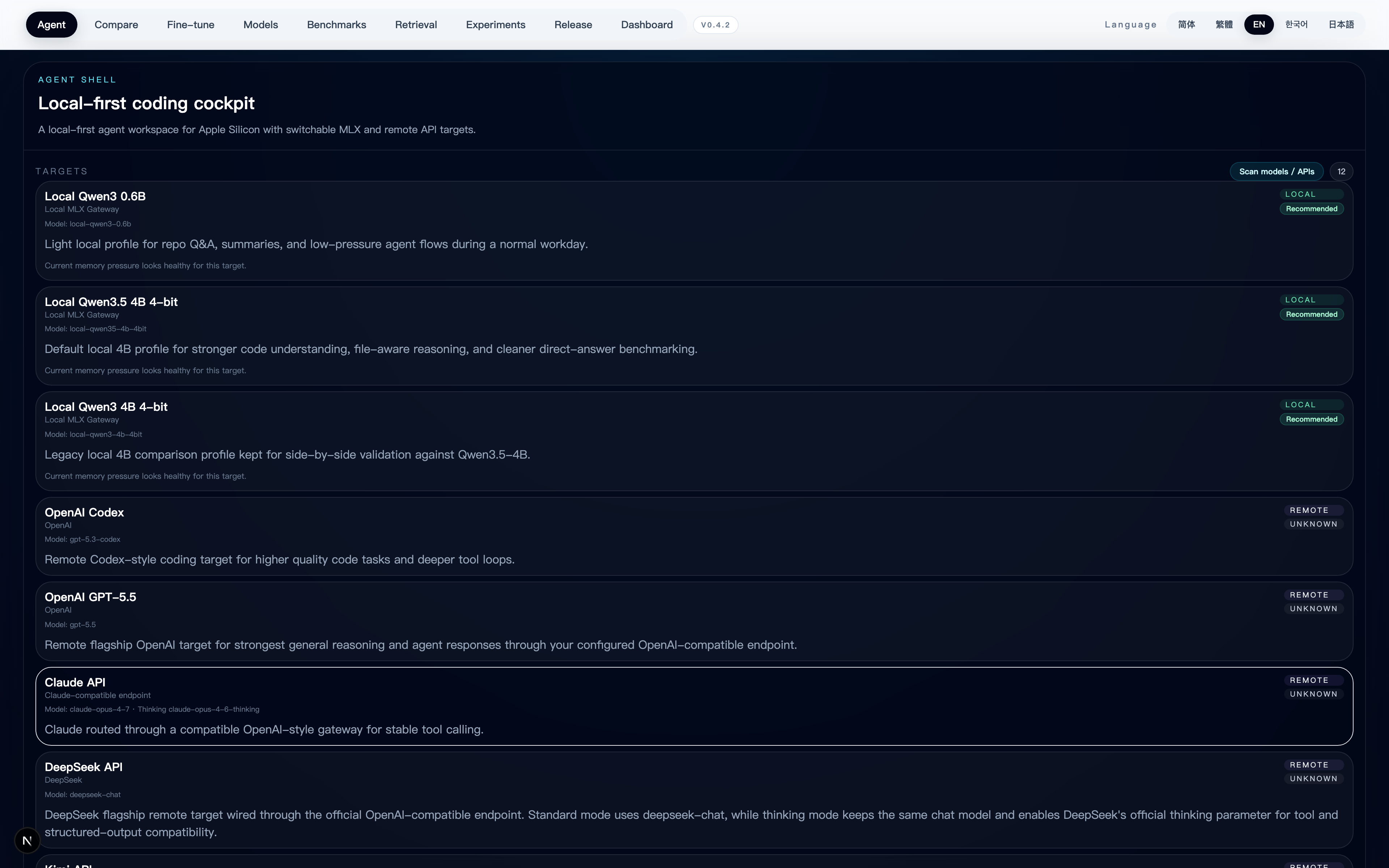Click the TARGETS section label
This screenshot has width=1389, height=868.
tap(61, 172)
